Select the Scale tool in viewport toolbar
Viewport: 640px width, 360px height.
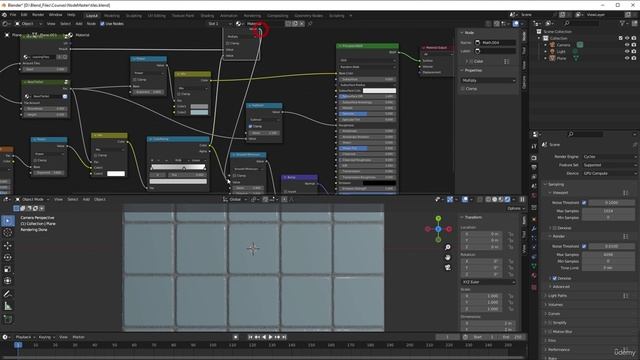tap(8, 269)
